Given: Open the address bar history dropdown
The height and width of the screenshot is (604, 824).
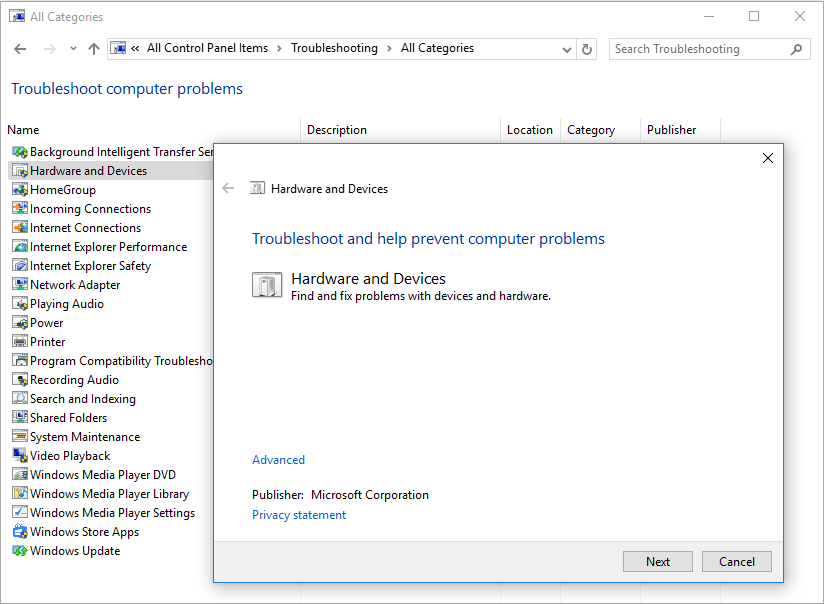Looking at the screenshot, I should [x=568, y=49].
